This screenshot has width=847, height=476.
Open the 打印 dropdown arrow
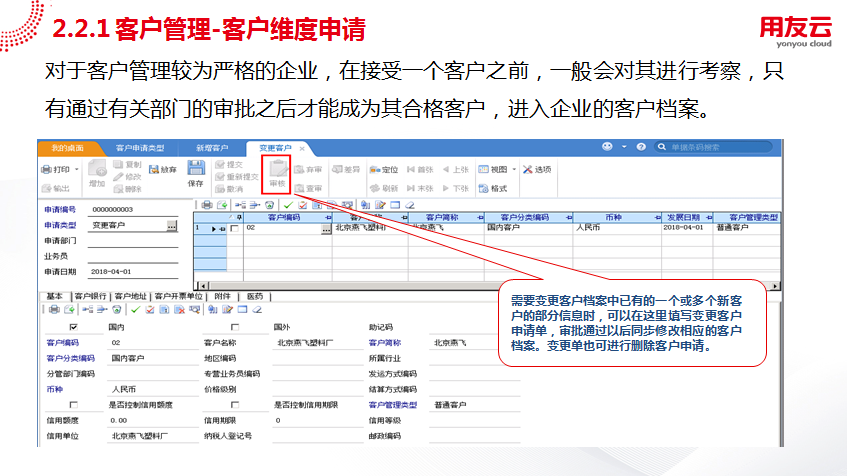coord(77,170)
